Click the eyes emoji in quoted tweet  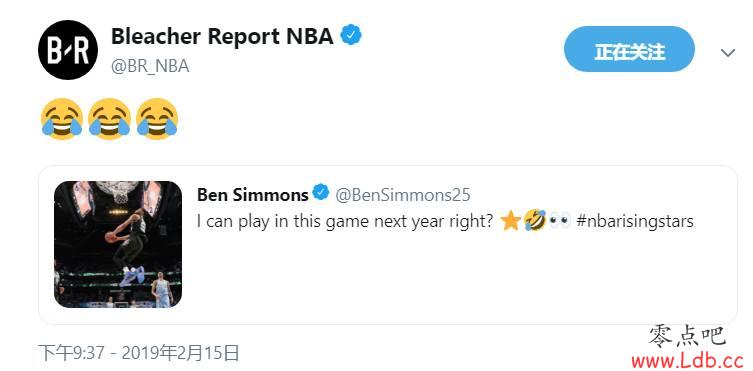[x=559, y=221]
